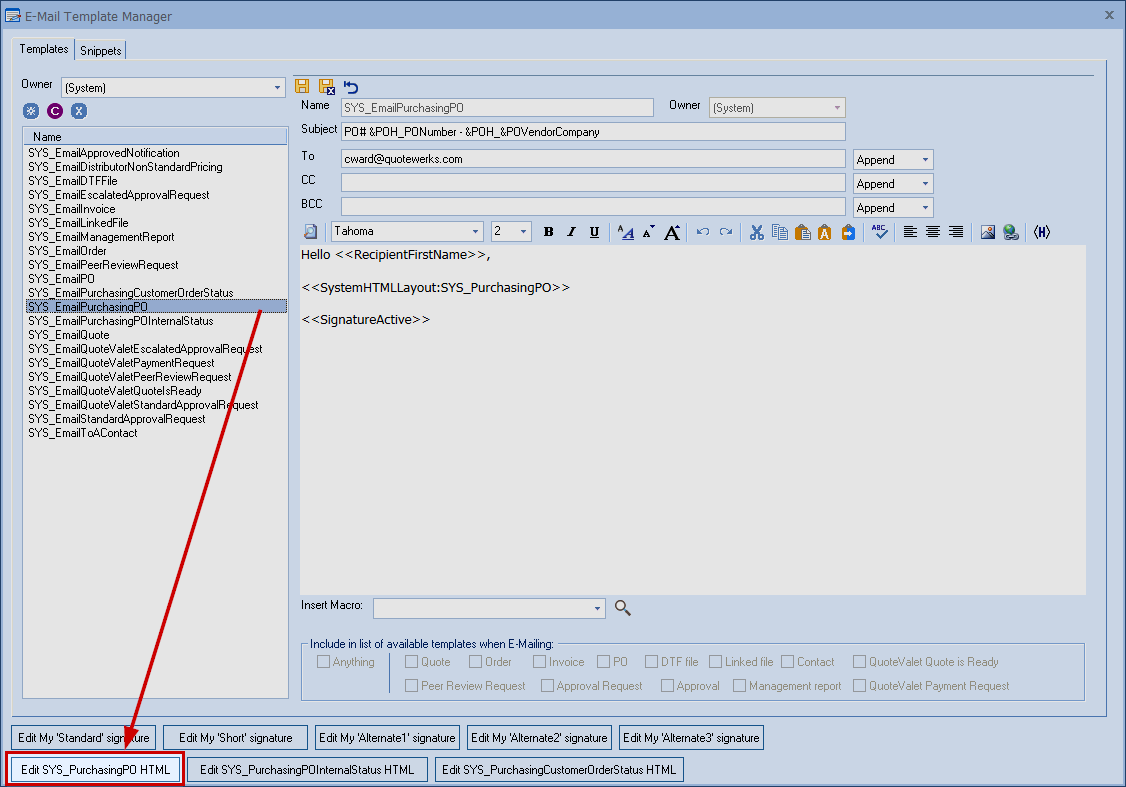Run the ABC spell check
This screenshot has width=1126, height=787.
879,232
